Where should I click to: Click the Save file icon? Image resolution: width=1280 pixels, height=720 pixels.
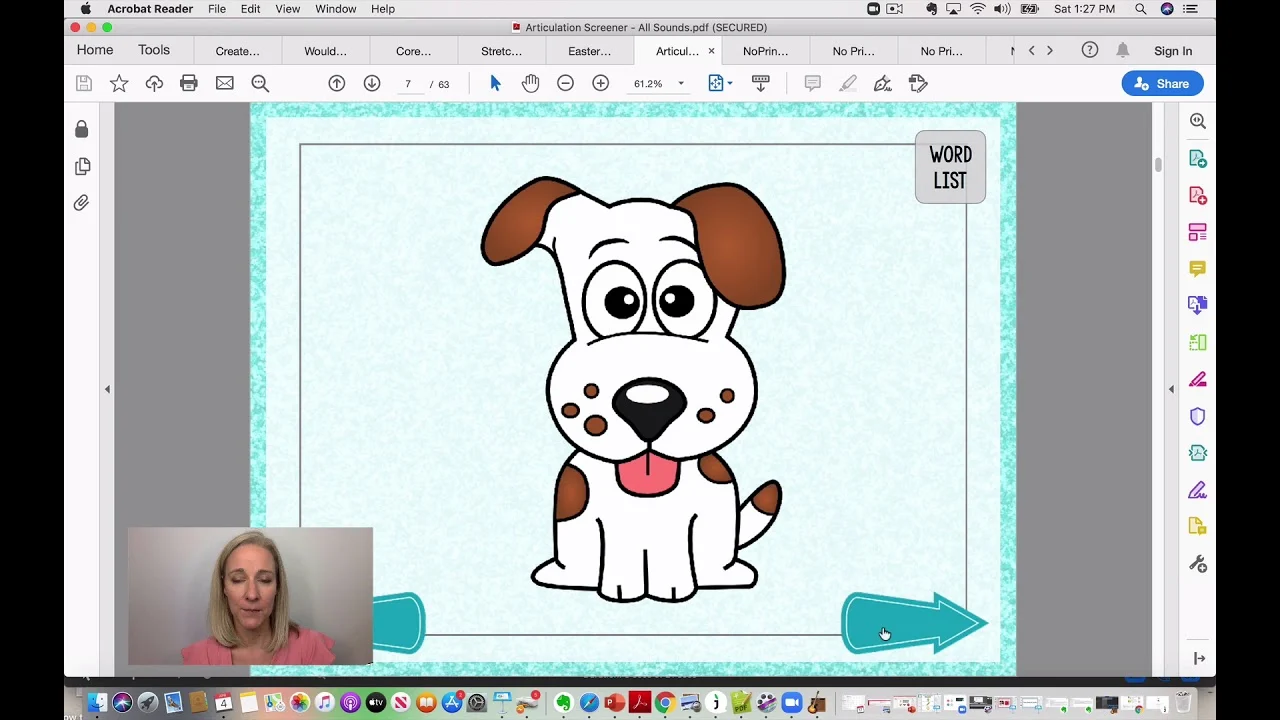coord(84,84)
